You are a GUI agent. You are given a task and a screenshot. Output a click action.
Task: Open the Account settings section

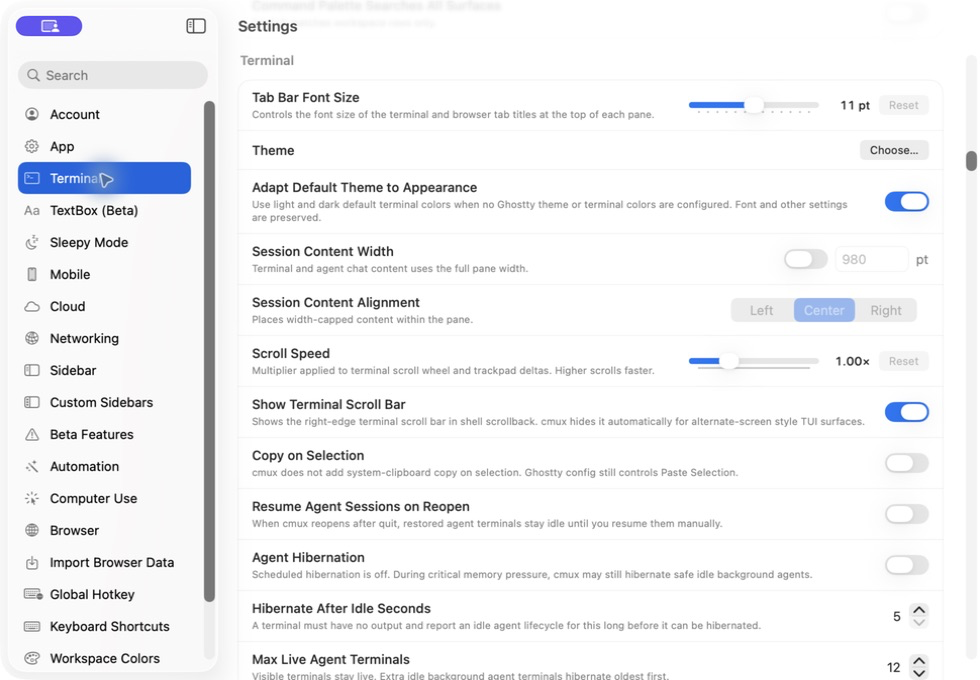point(104,114)
